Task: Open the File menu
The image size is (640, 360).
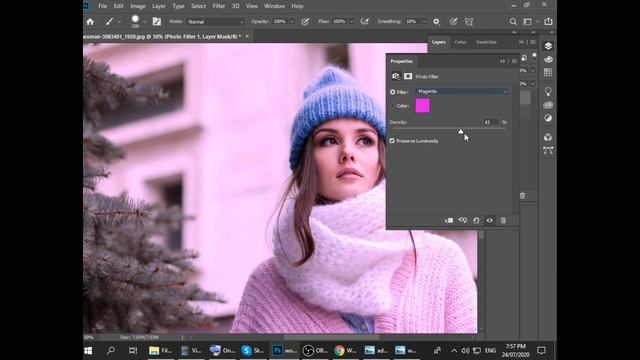Action: pyautogui.click(x=102, y=6)
